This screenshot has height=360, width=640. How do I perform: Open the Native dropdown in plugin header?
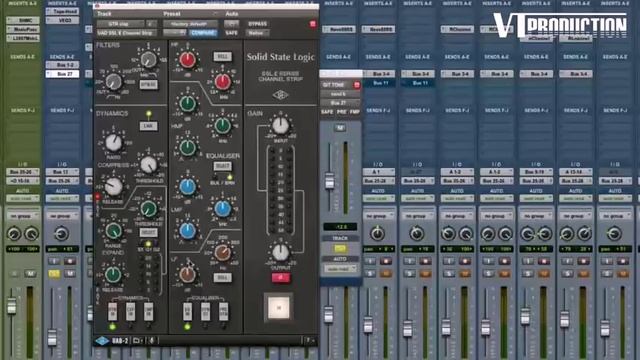[258, 33]
